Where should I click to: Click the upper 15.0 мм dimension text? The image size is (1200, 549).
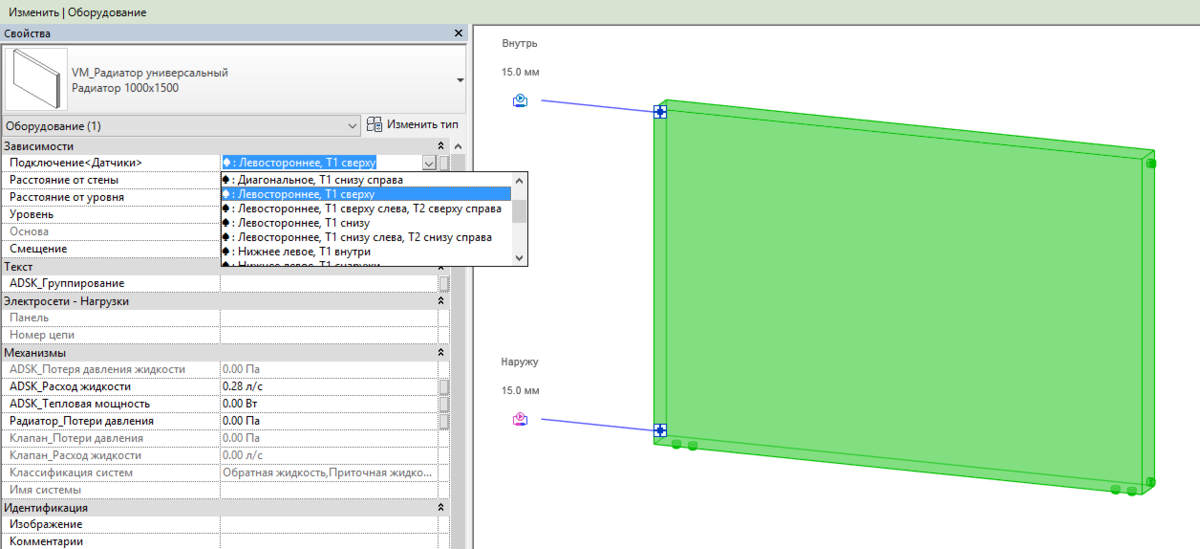click(x=520, y=73)
